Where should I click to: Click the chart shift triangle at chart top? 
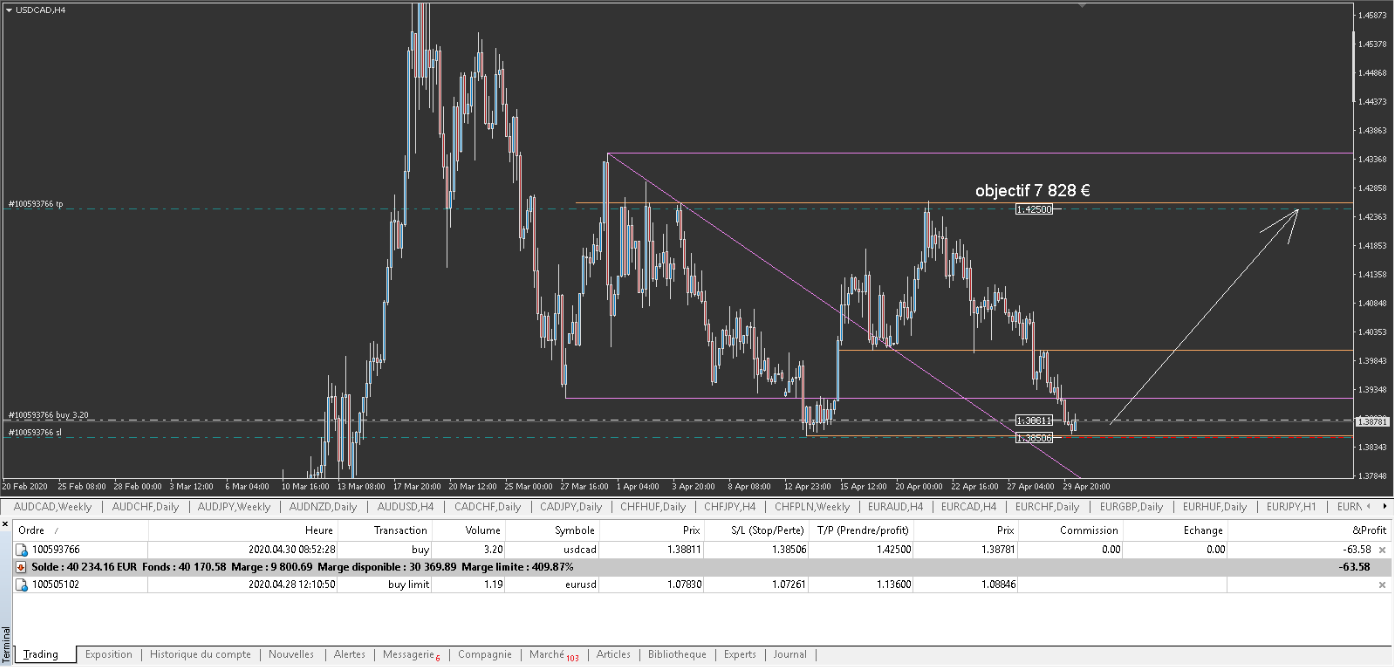(1082, 5)
